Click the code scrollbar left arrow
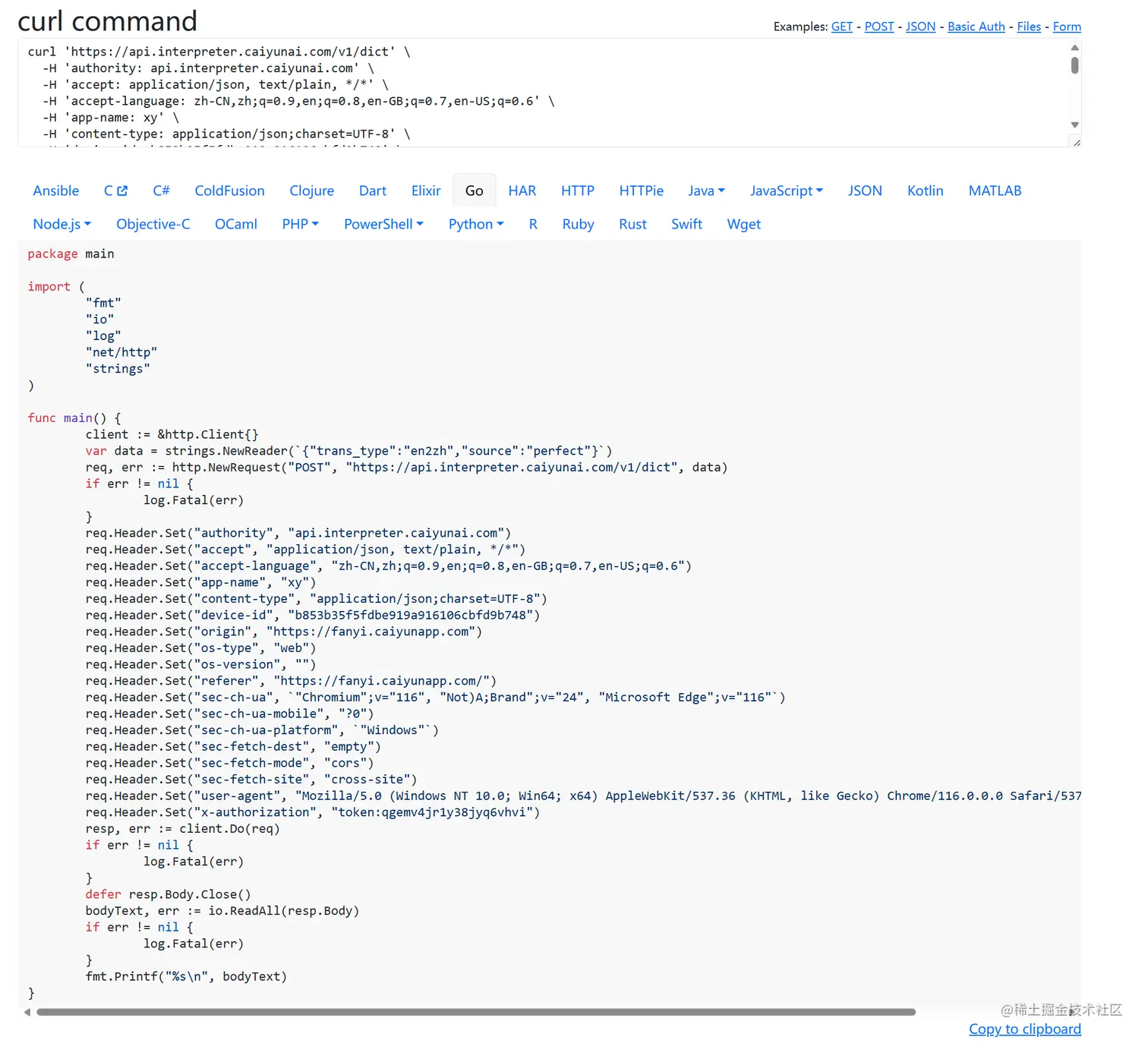The width and height of the screenshot is (1148, 1043). click(27, 1012)
